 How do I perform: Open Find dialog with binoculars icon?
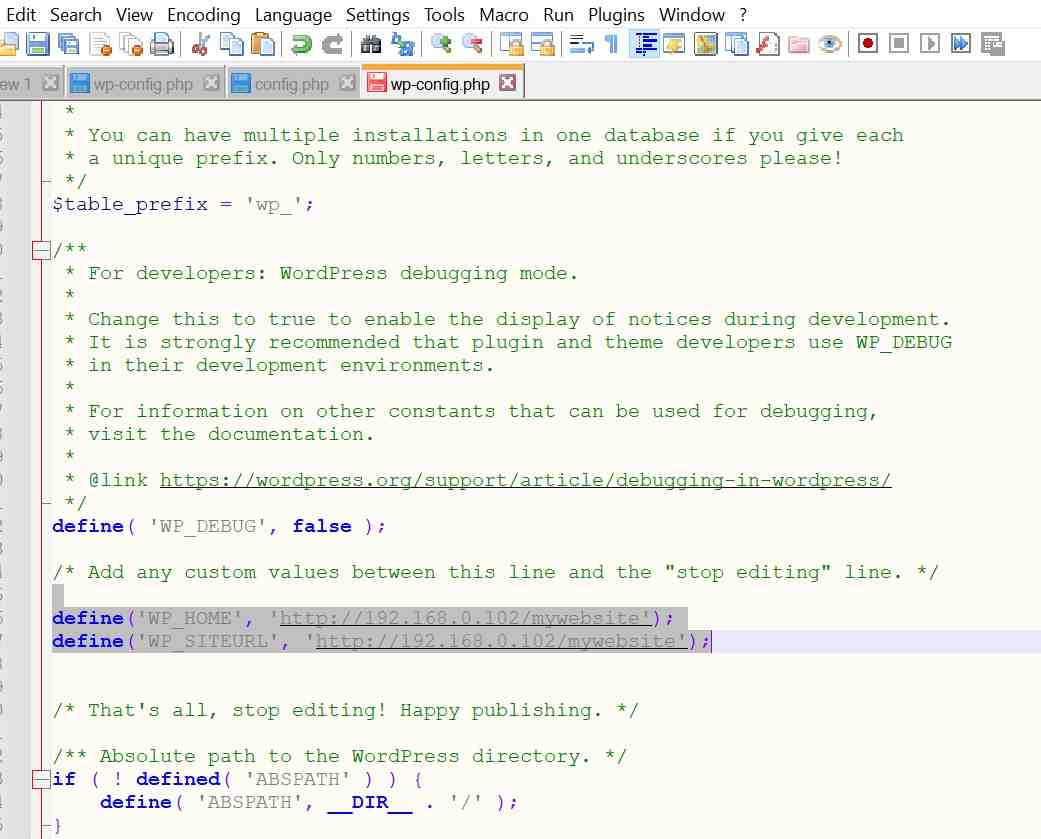point(370,44)
